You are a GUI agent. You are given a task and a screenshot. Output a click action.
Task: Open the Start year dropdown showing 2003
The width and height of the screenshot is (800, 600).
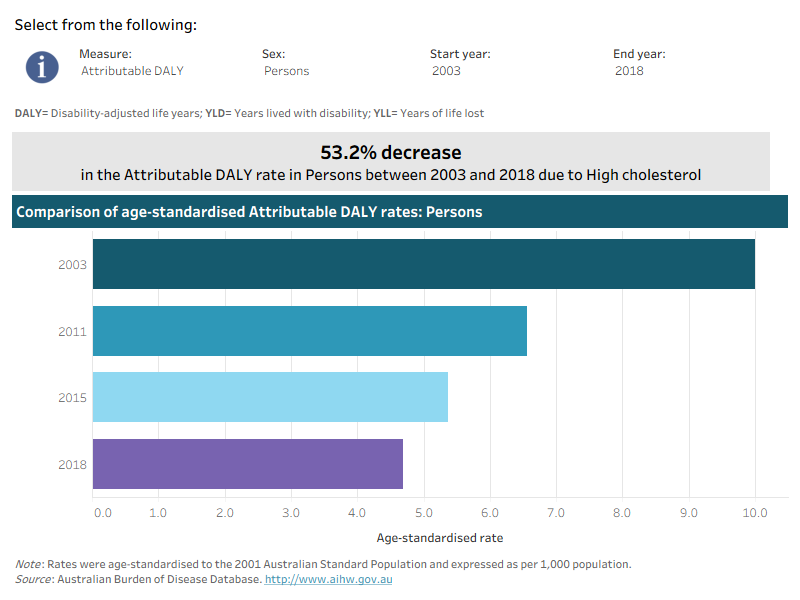tap(446, 71)
